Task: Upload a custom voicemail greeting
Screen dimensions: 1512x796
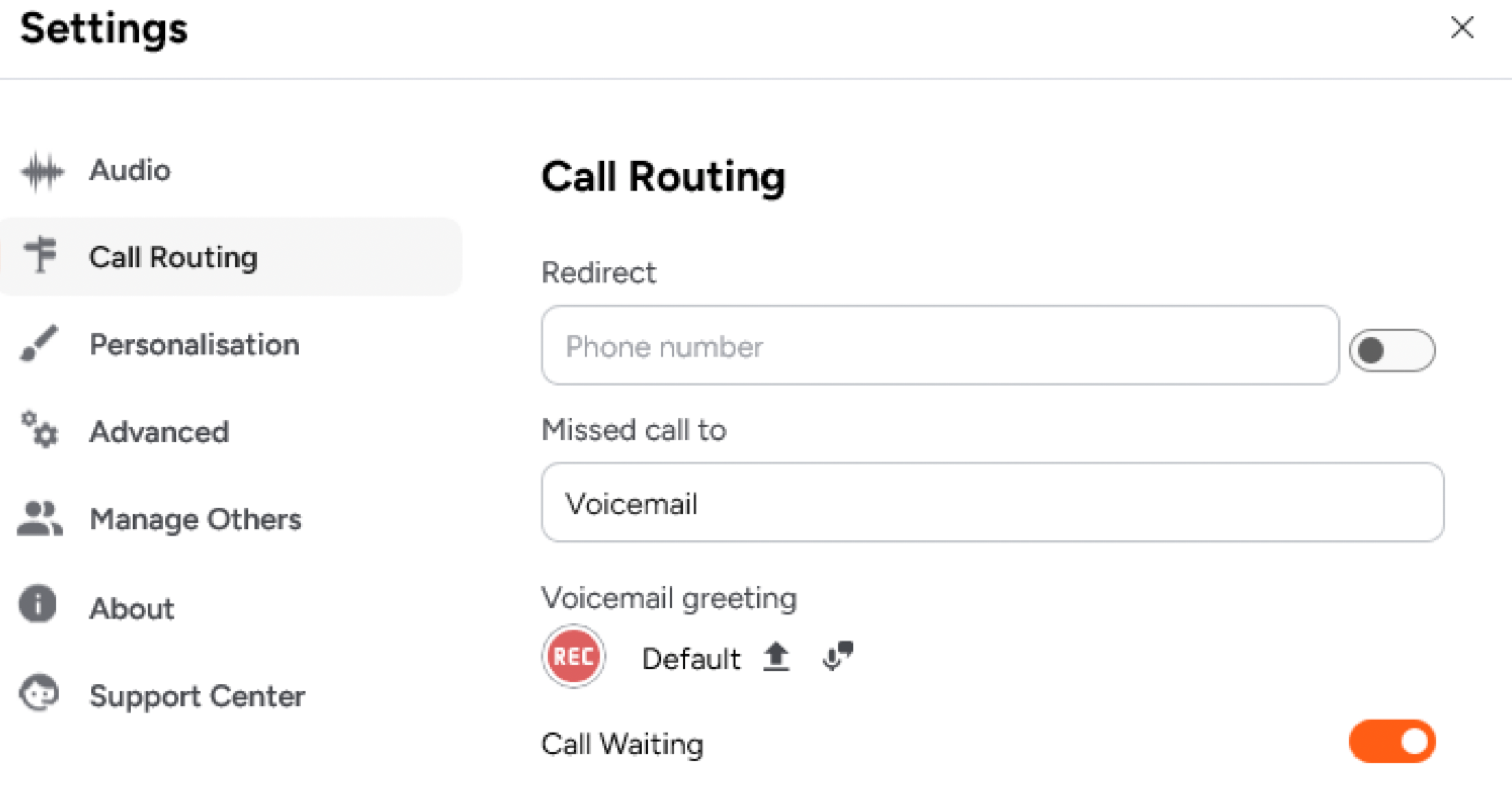Action: click(x=777, y=656)
